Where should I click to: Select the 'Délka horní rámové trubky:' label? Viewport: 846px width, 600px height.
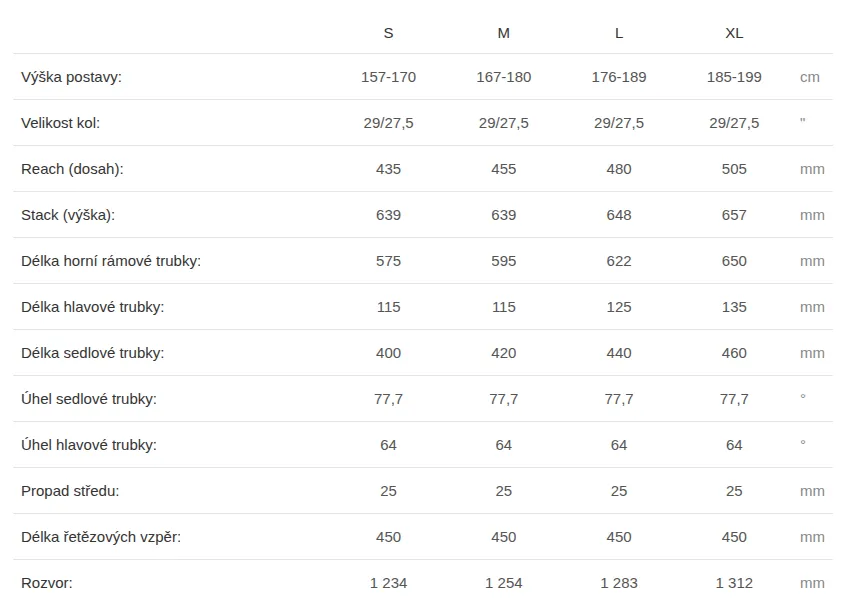click(111, 261)
